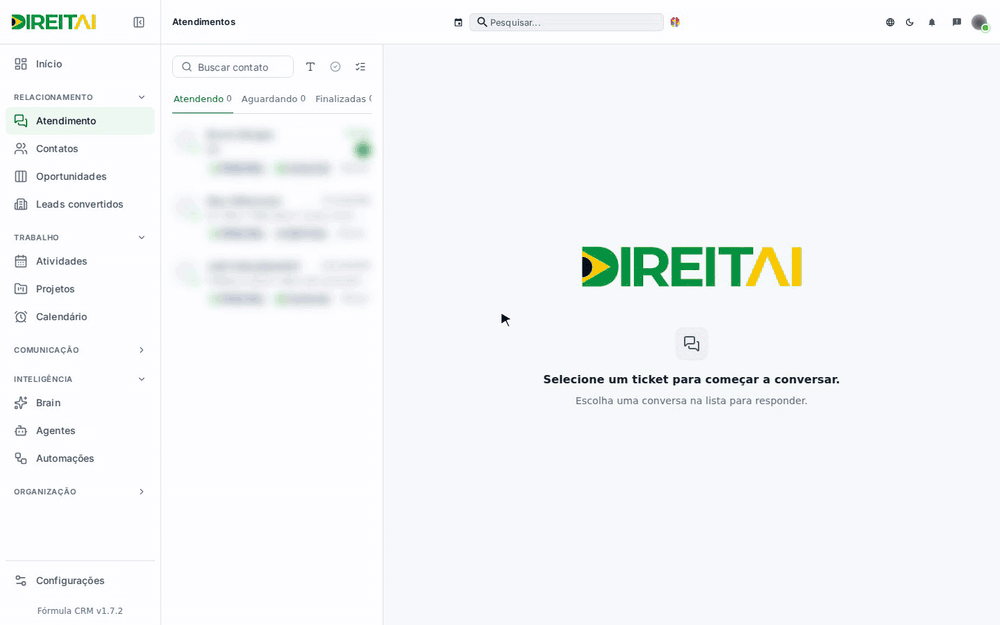Switch to the Aguardando tab
The height and width of the screenshot is (625, 1000).
pyautogui.click(x=273, y=99)
